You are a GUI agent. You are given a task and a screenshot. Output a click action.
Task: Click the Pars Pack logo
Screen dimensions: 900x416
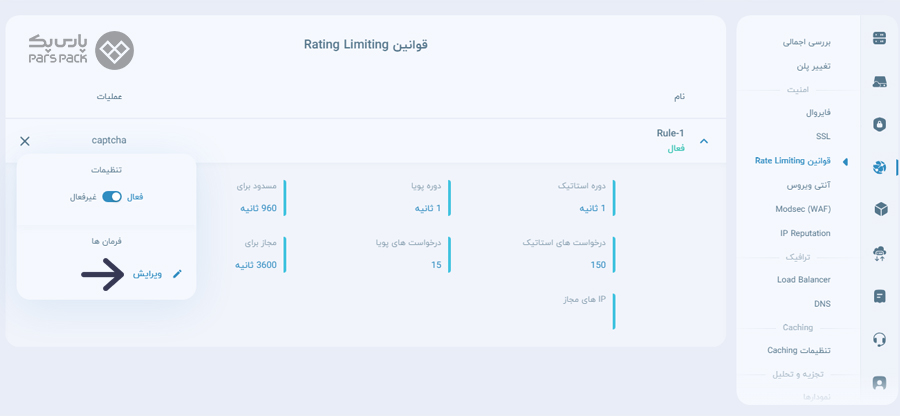point(81,51)
